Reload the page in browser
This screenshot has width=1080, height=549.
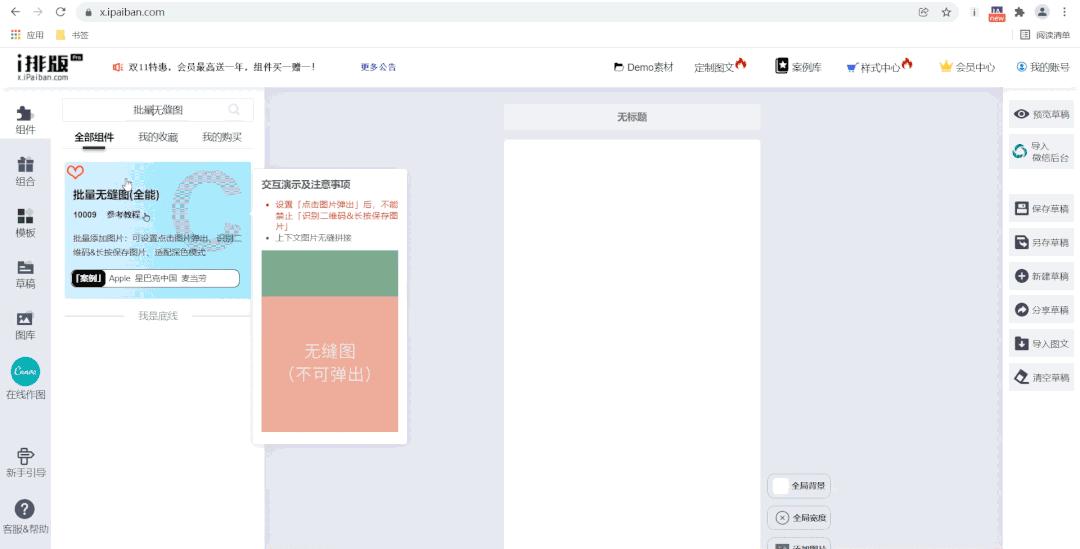61,12
